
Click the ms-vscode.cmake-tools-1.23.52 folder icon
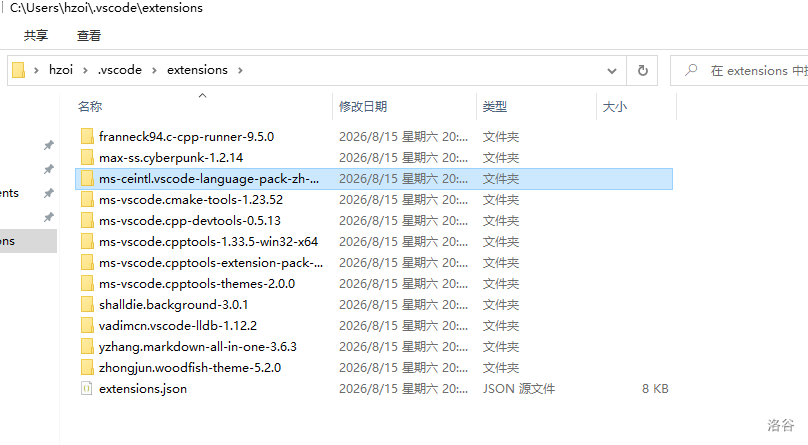click(87, 200)
